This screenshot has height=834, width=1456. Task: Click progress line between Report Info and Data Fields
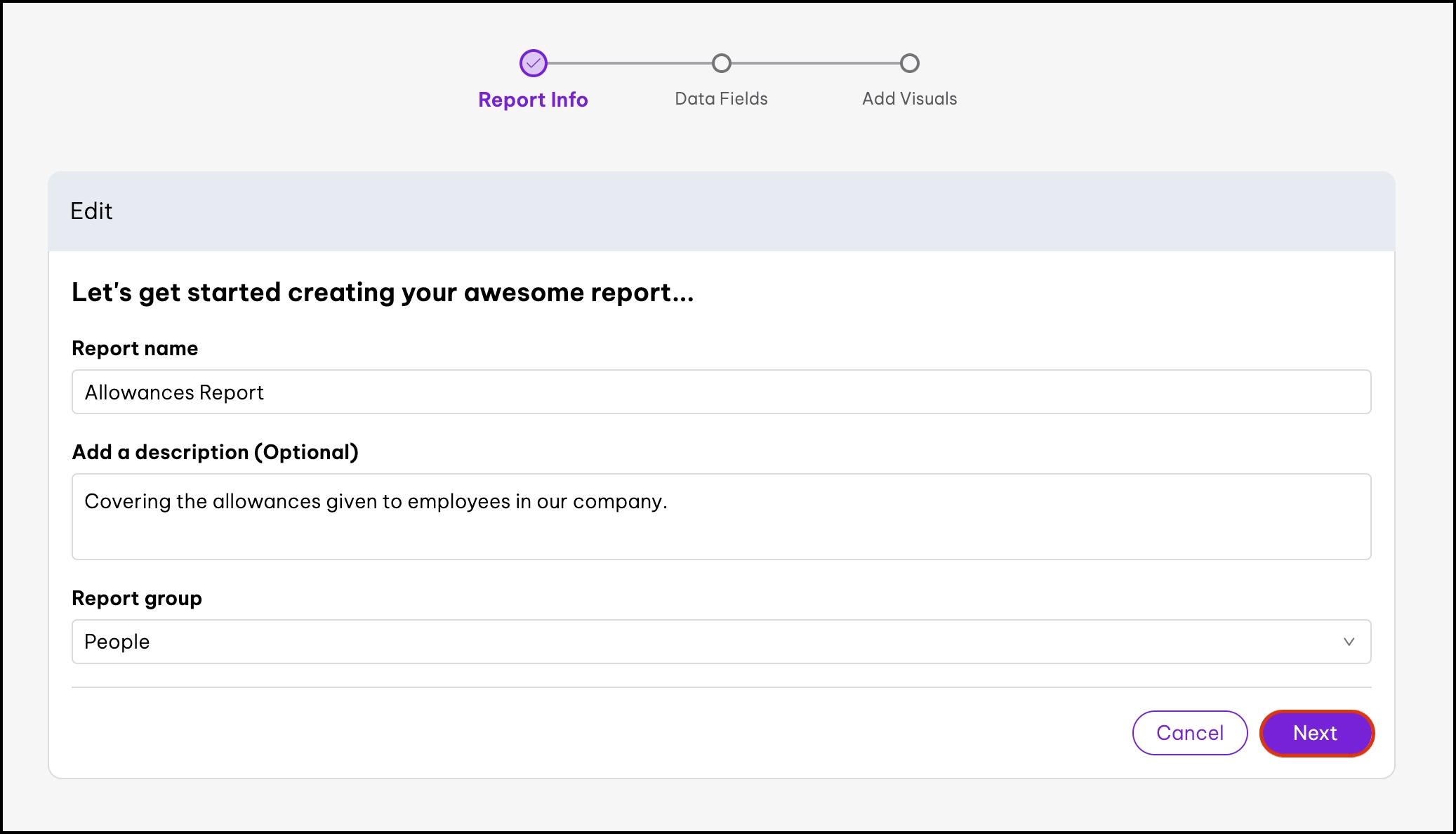coord(628,63)
